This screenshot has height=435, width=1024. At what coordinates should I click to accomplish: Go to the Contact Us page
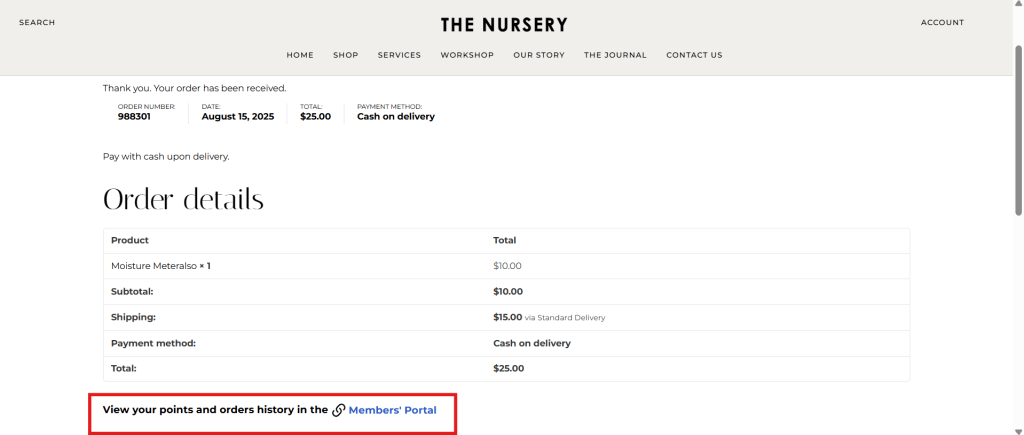tap(694, 55)
